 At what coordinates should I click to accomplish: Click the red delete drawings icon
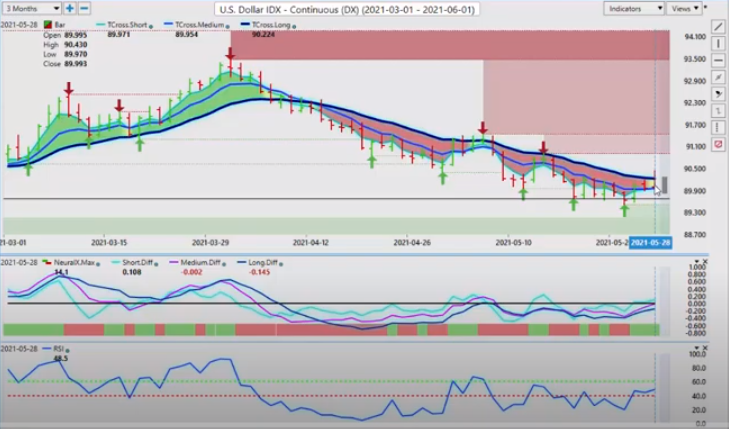point(719,145)
